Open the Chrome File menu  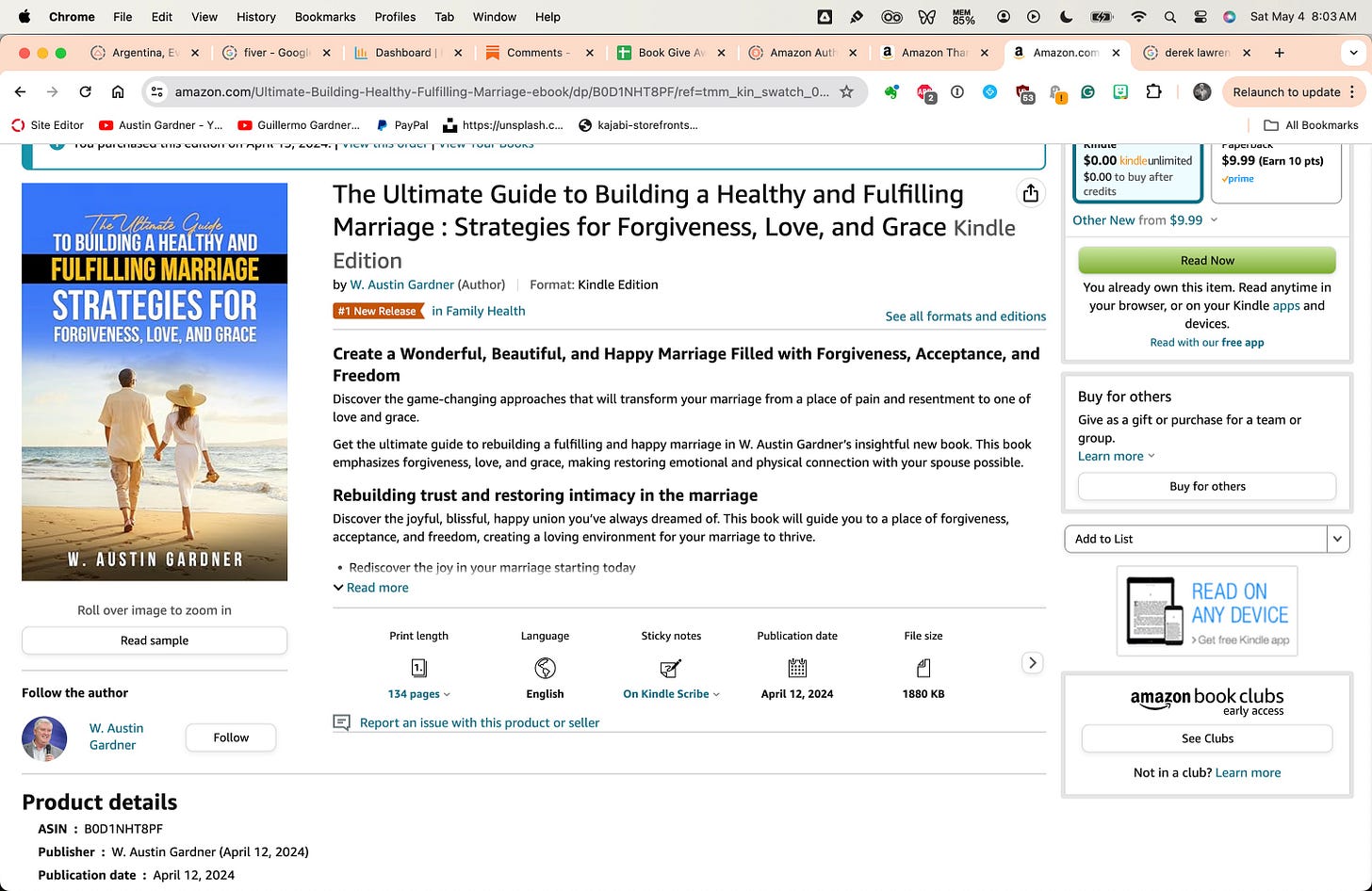pos(122,16)
